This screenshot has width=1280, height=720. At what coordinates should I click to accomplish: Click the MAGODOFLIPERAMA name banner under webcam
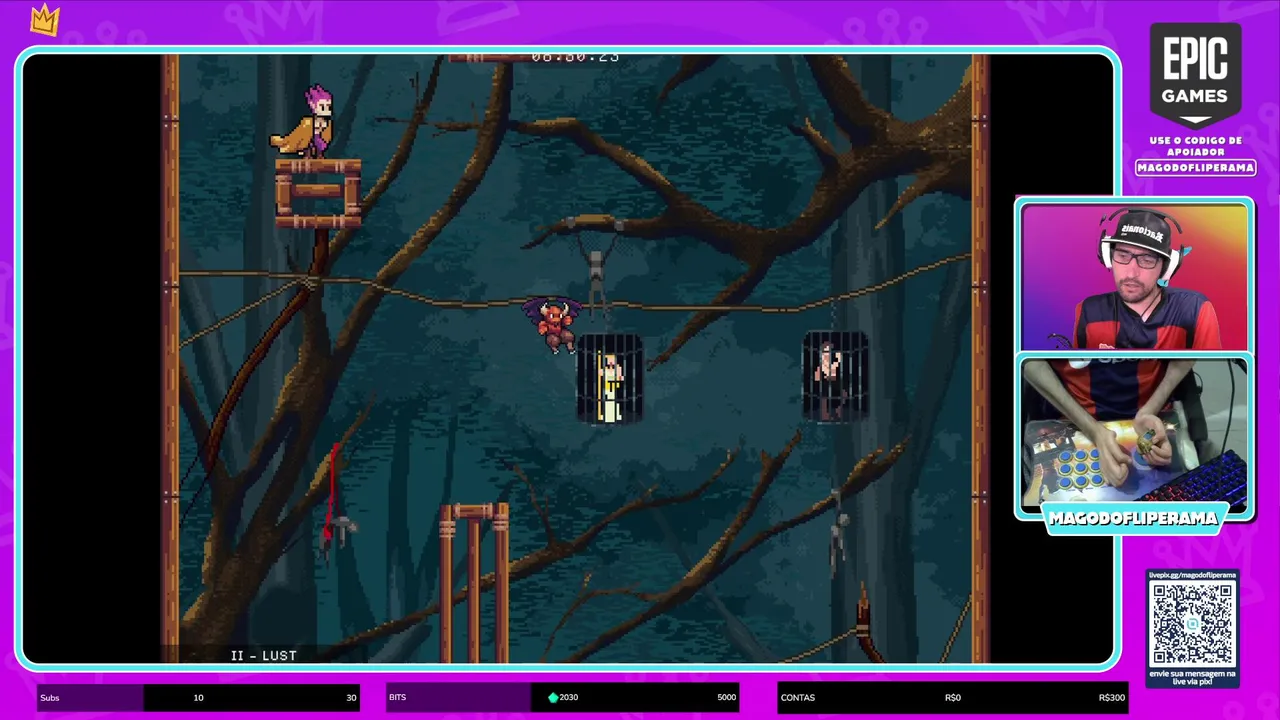coord(1133,519)
